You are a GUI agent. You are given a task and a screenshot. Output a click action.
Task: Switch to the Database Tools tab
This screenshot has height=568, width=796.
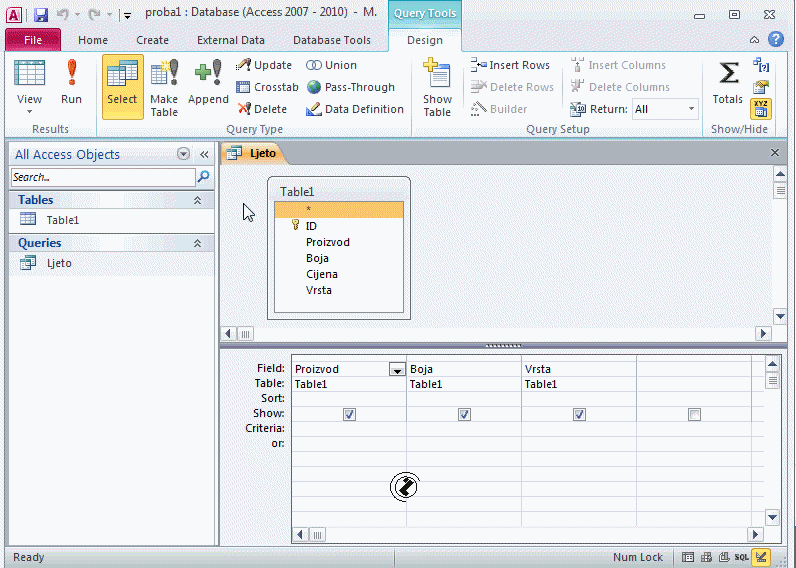(x=331, y=40)
